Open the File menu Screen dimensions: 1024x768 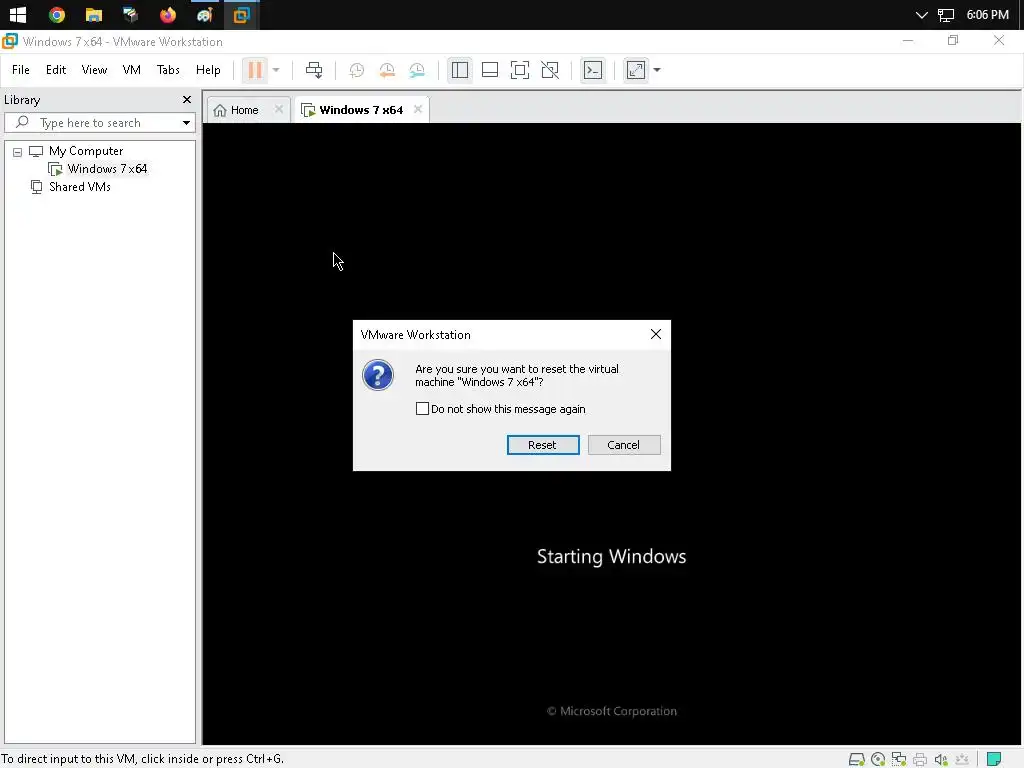pyautogui.click(x=21, y=70)
